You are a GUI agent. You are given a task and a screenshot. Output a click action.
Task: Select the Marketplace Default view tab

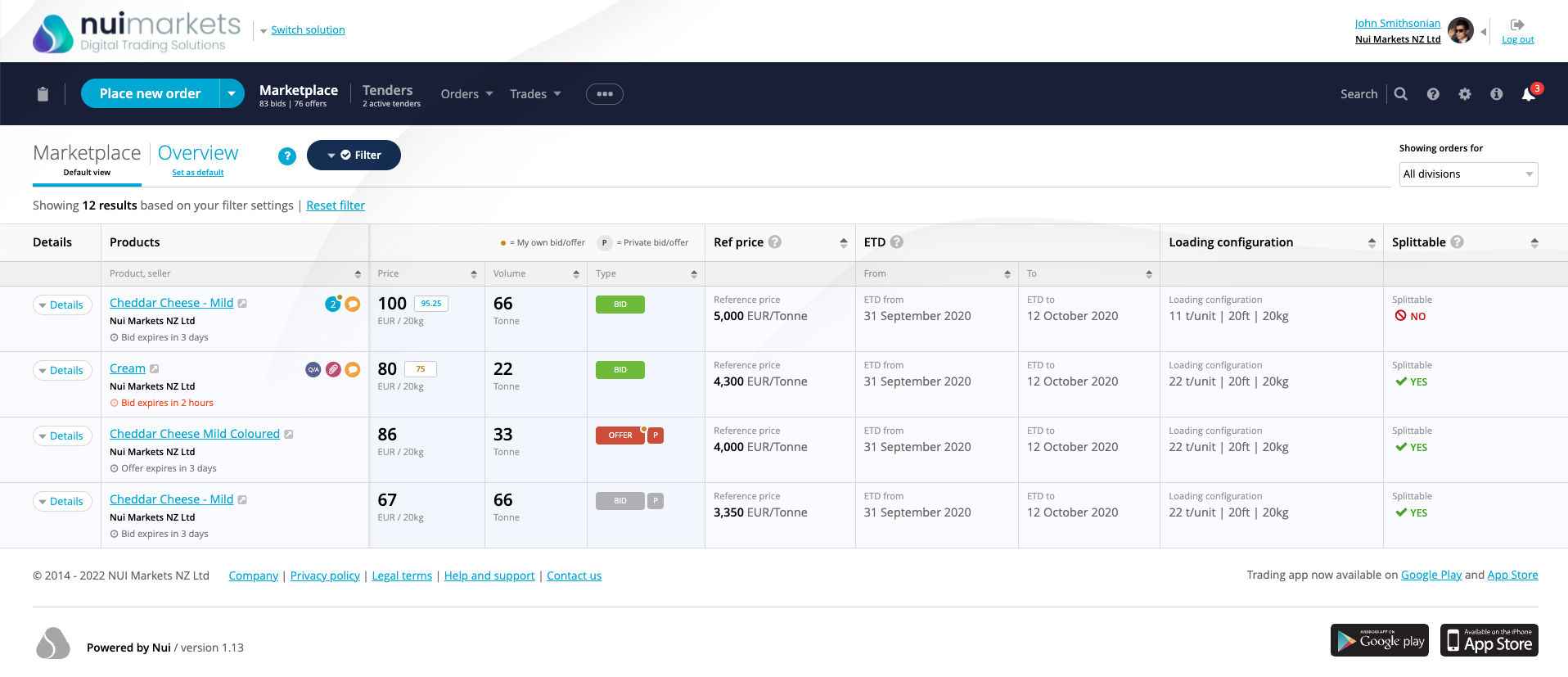(x=87, y=160)
